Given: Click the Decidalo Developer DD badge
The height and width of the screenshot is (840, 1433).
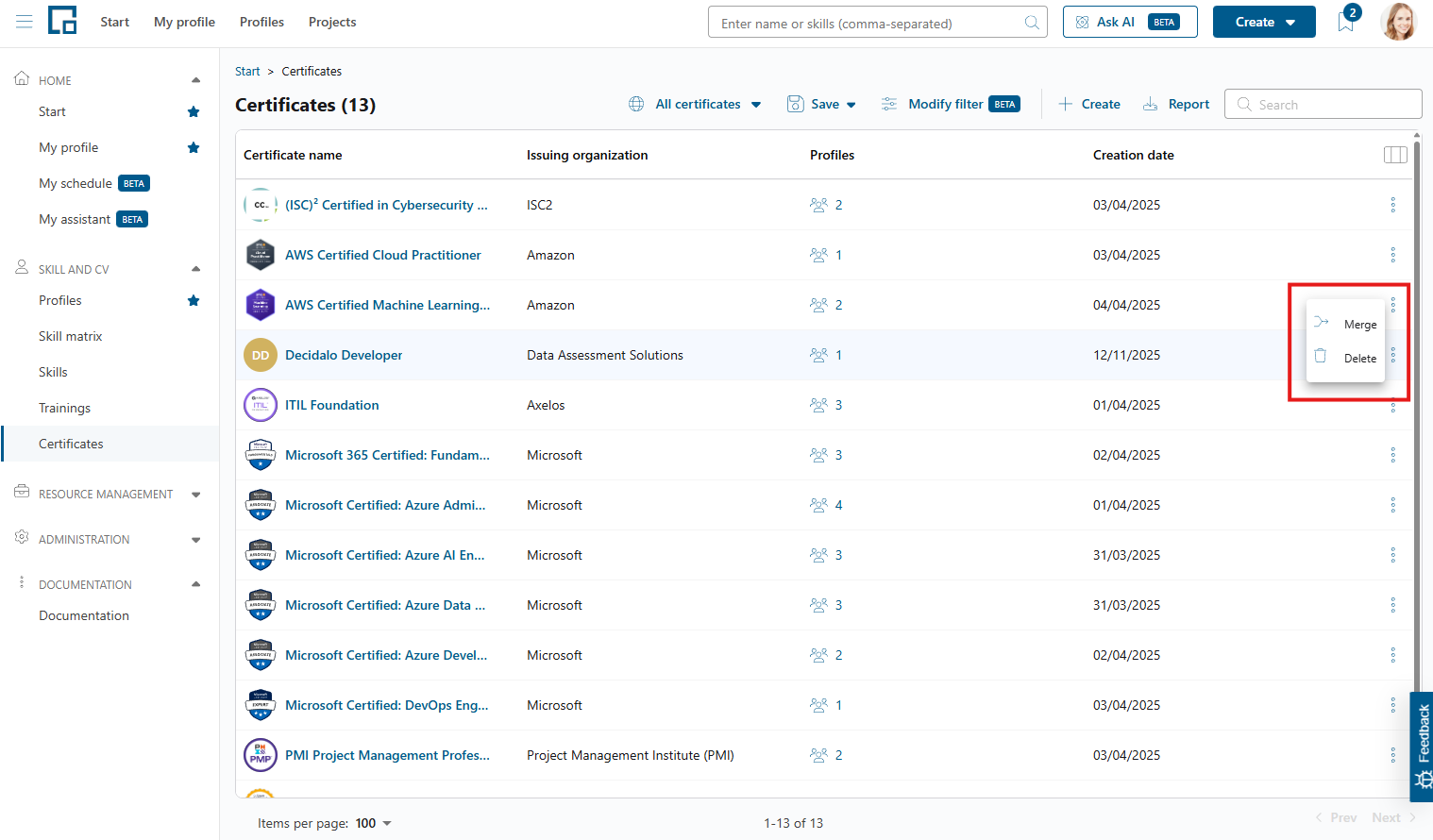Looking at the screenshot, I should pyautogui.click(x=261, y=355).
